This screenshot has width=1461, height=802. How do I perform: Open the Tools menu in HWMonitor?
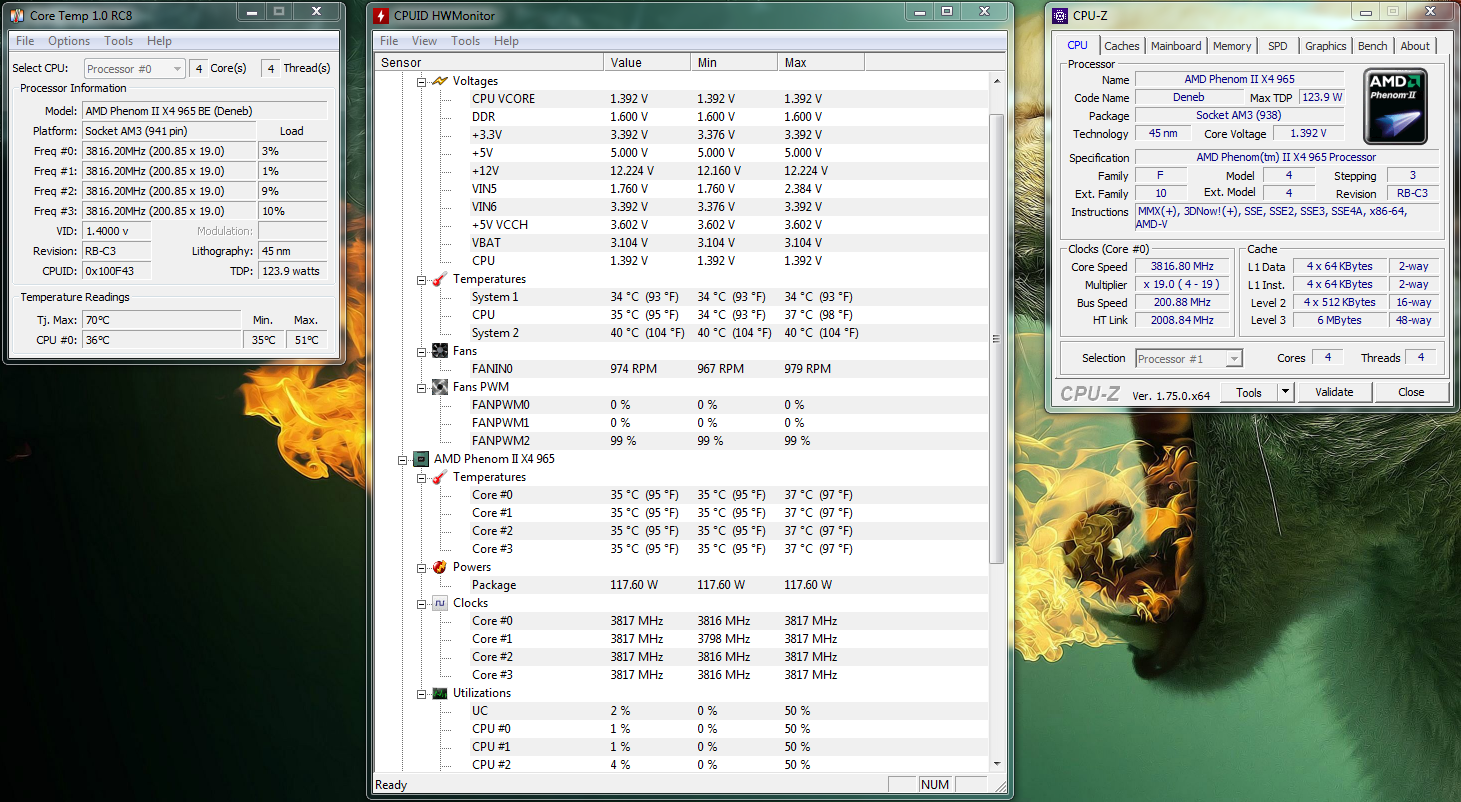[x=466, y=41]
